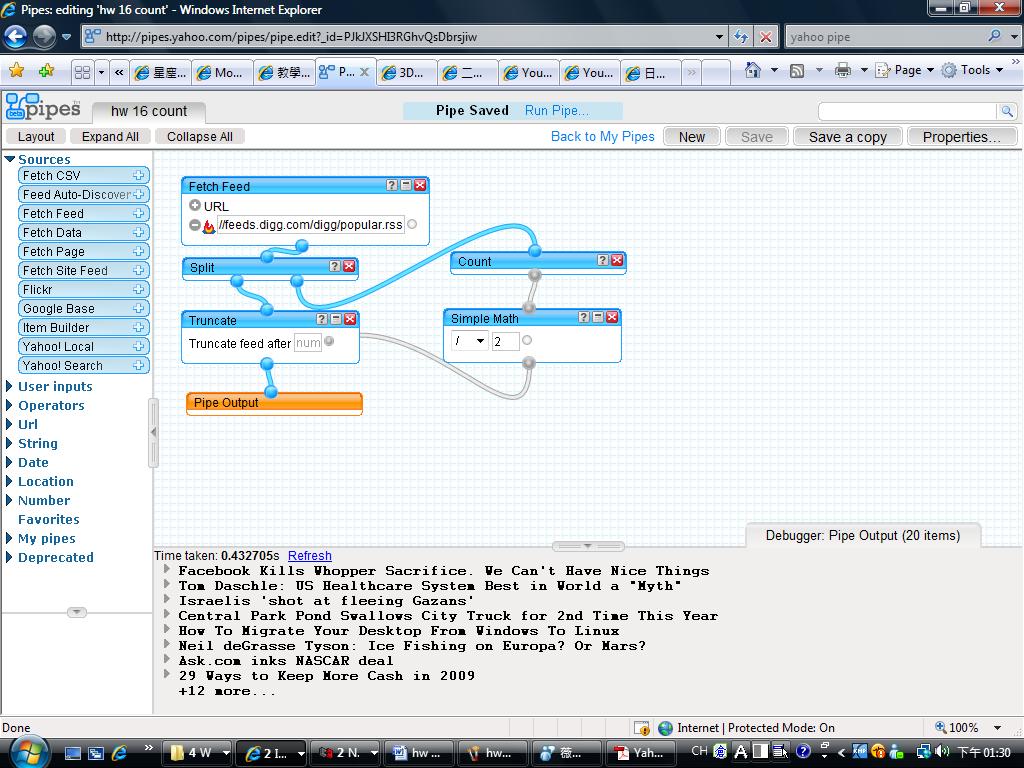The image size is (1024, 768).
Task: Click the Pipes beta logo
Action: point(43,107)
